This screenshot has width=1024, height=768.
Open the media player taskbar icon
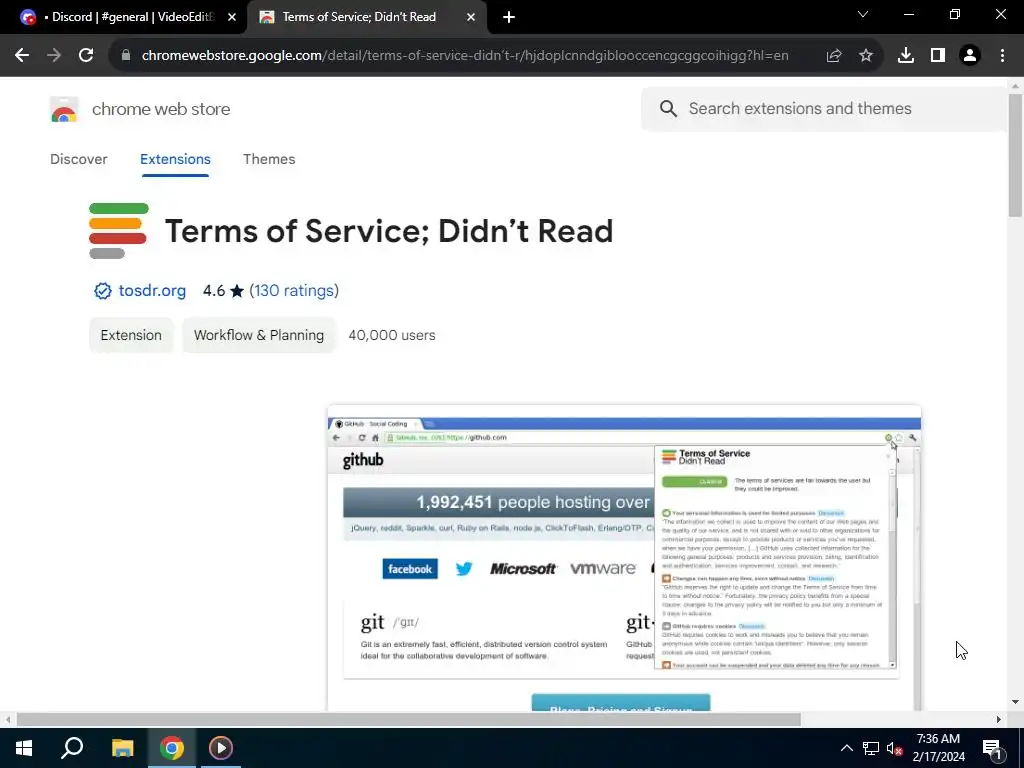[221, 748]
